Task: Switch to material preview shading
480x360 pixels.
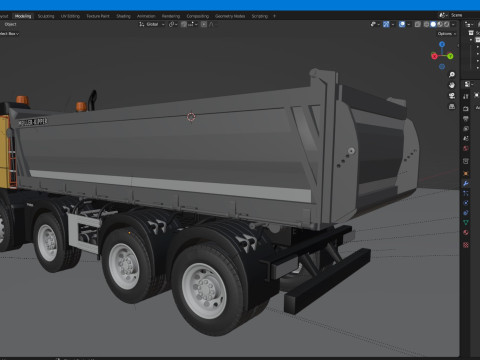Action: (440, 24)
